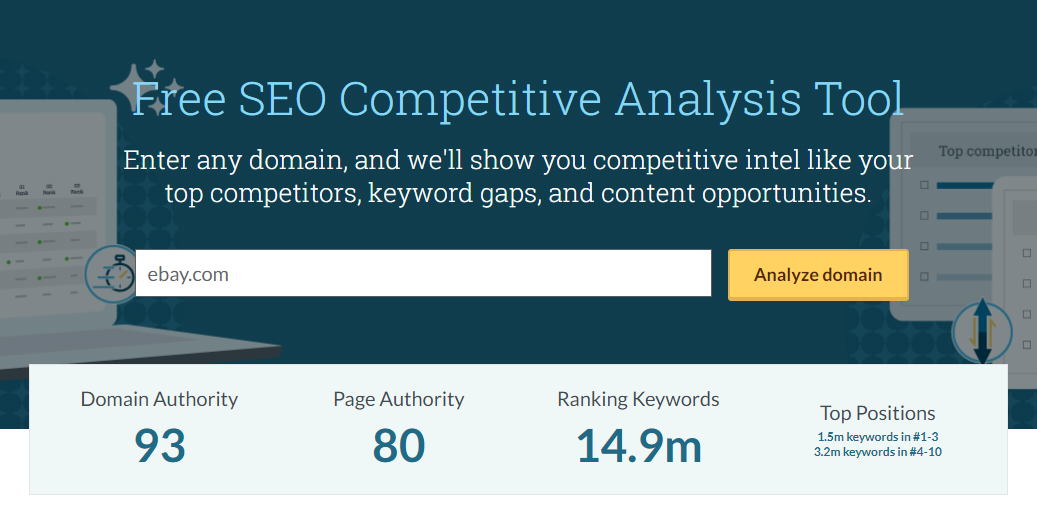Focus the ebay.com domain input field
Viewport: 1037px width, 525px height.
click(x=423, y=274)
